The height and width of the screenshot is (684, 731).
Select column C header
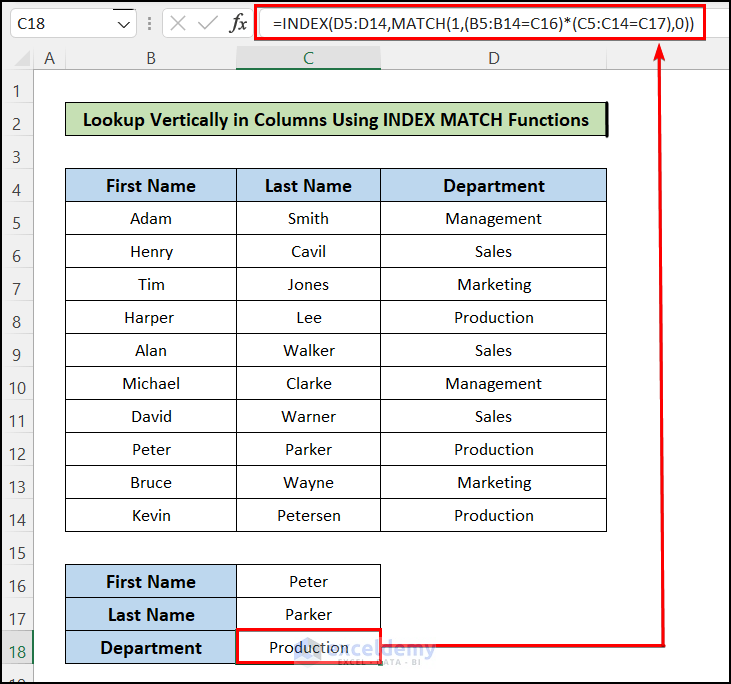(x=308, y=59)
